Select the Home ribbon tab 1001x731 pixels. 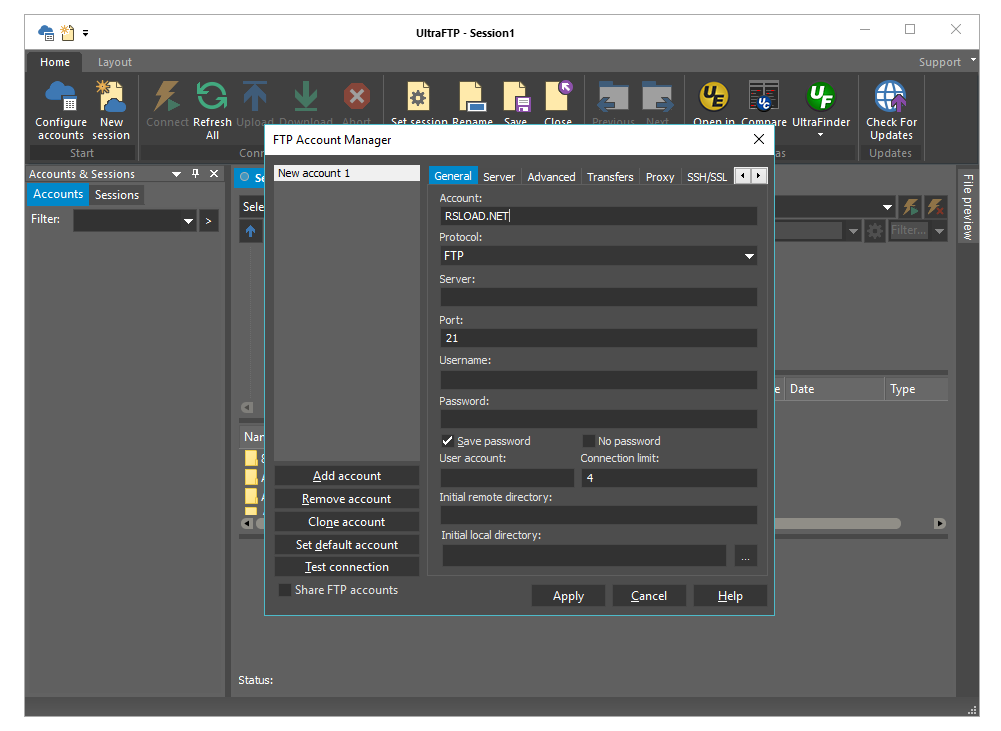coord(55,62)
